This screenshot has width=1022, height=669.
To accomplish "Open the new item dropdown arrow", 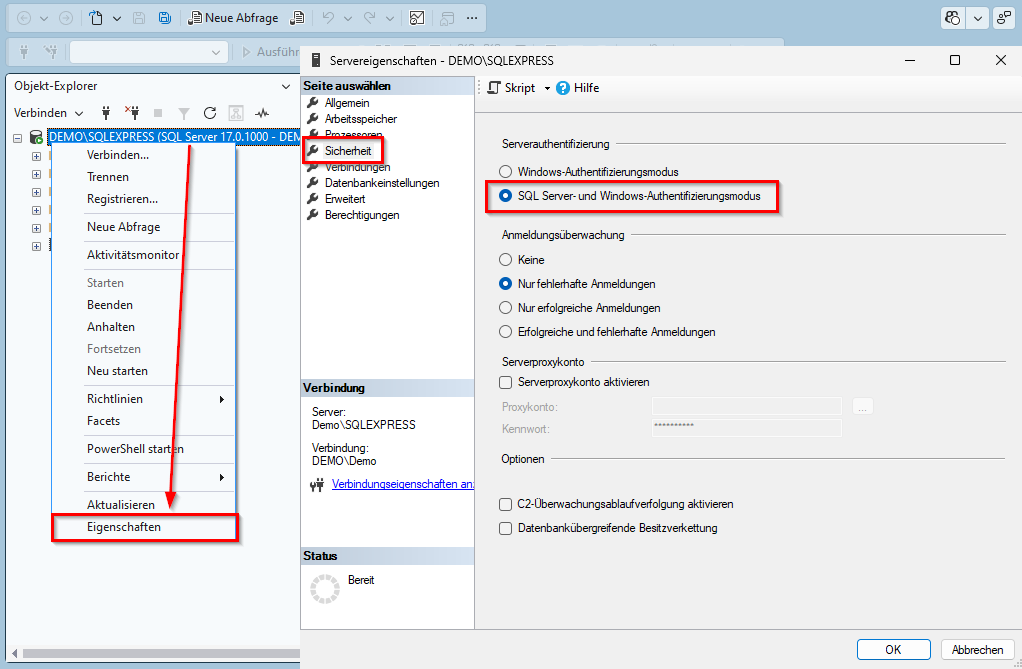I will (x=117, y=18).
